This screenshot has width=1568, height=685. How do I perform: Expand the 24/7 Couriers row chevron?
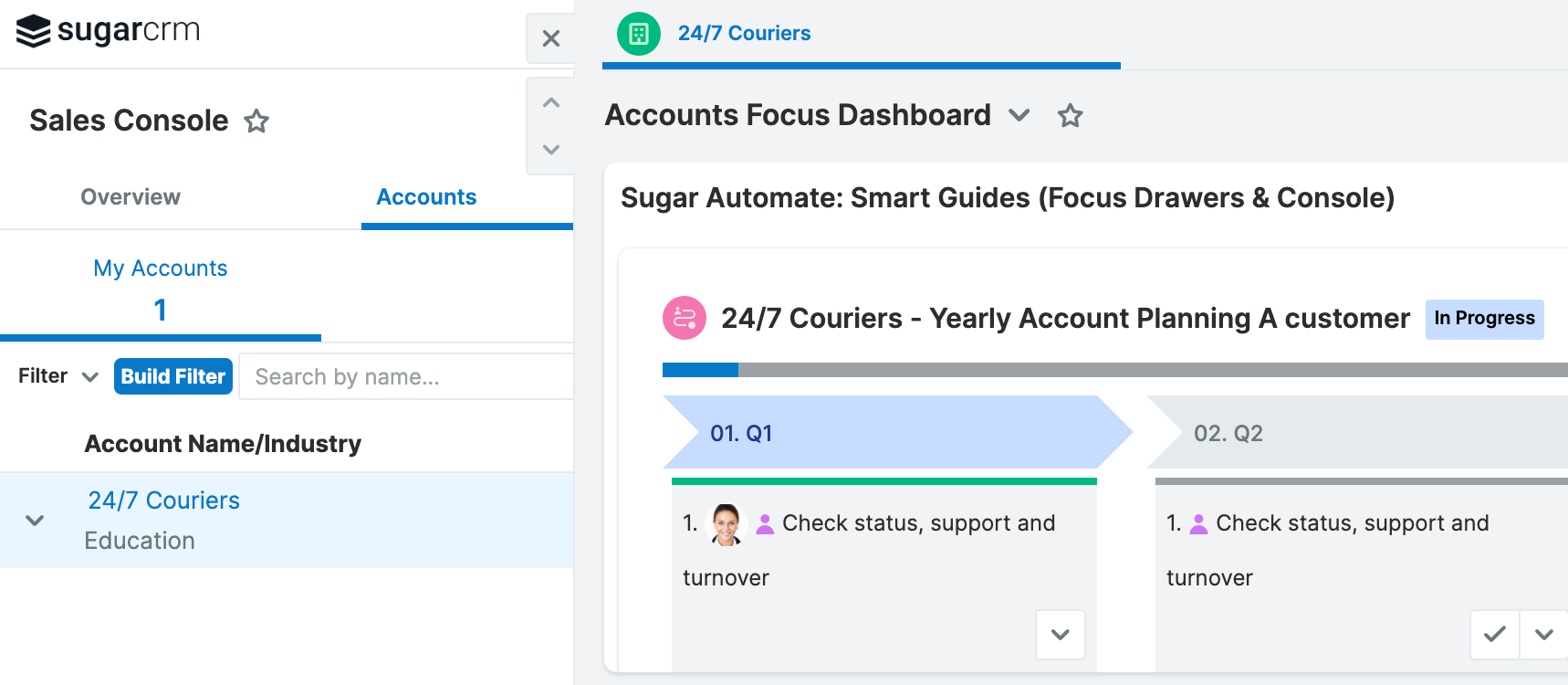click(35, 521)
